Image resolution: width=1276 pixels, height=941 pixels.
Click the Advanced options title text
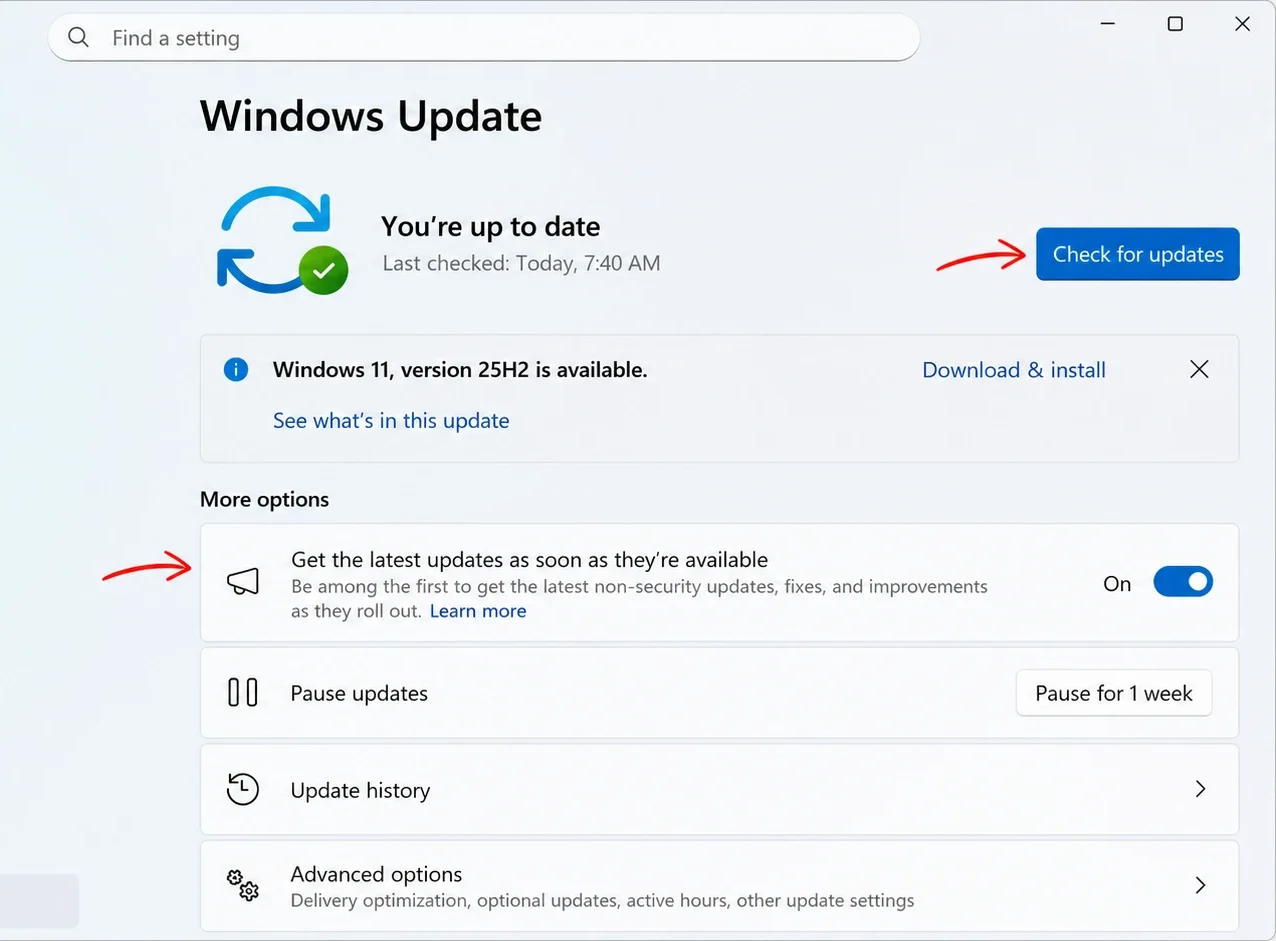tap(377, 874)
